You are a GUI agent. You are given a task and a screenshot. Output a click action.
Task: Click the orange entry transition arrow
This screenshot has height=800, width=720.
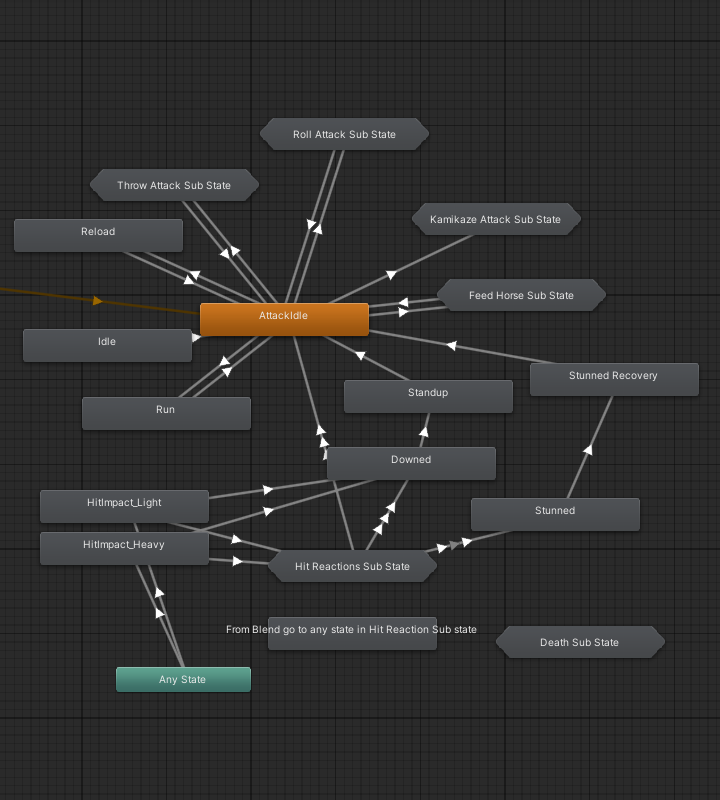(x=97, y=300)
